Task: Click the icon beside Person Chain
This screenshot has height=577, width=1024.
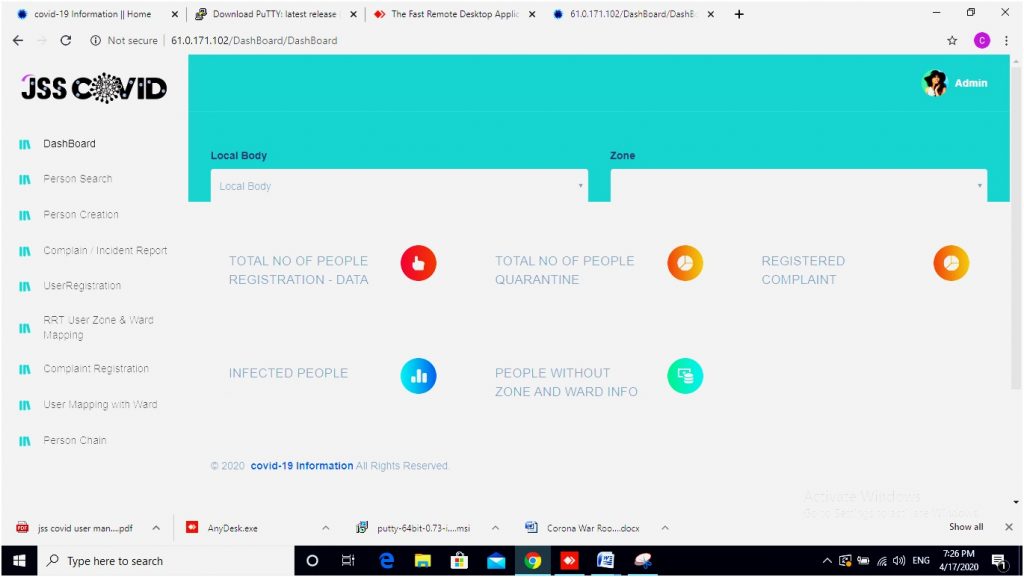Action: pos(25,441)
